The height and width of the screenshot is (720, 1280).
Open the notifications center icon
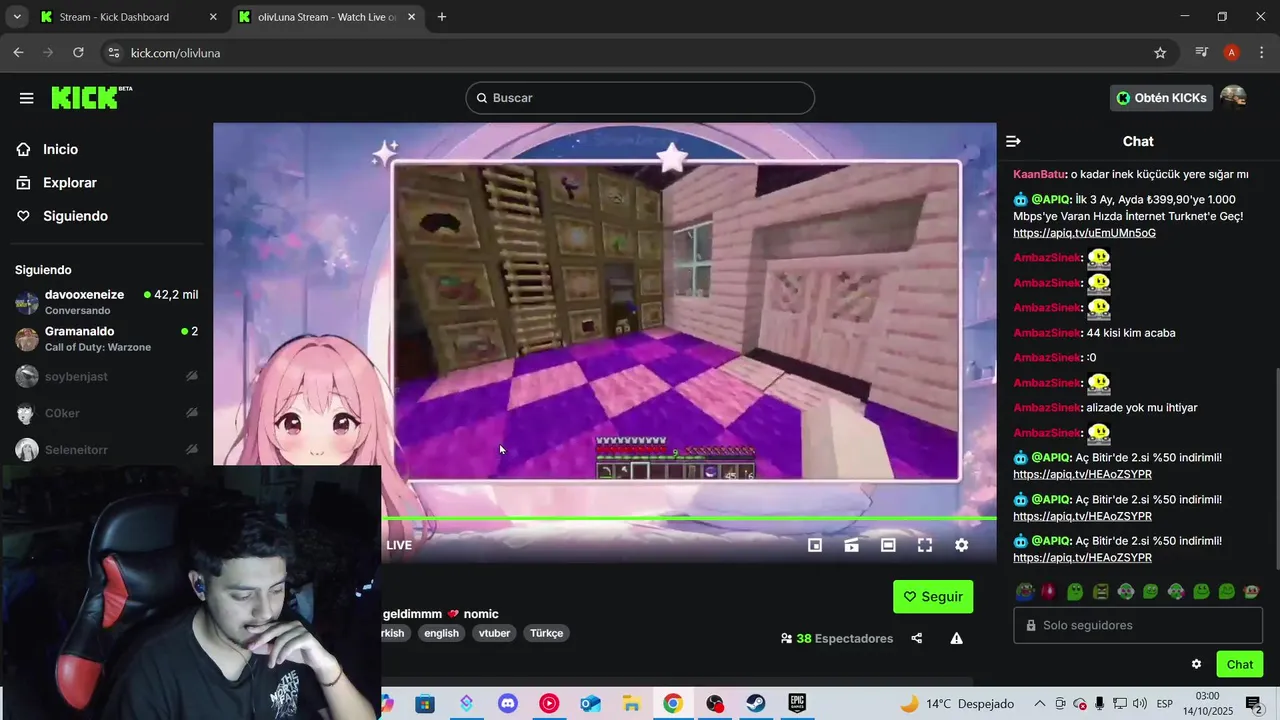coord(1254,704)
